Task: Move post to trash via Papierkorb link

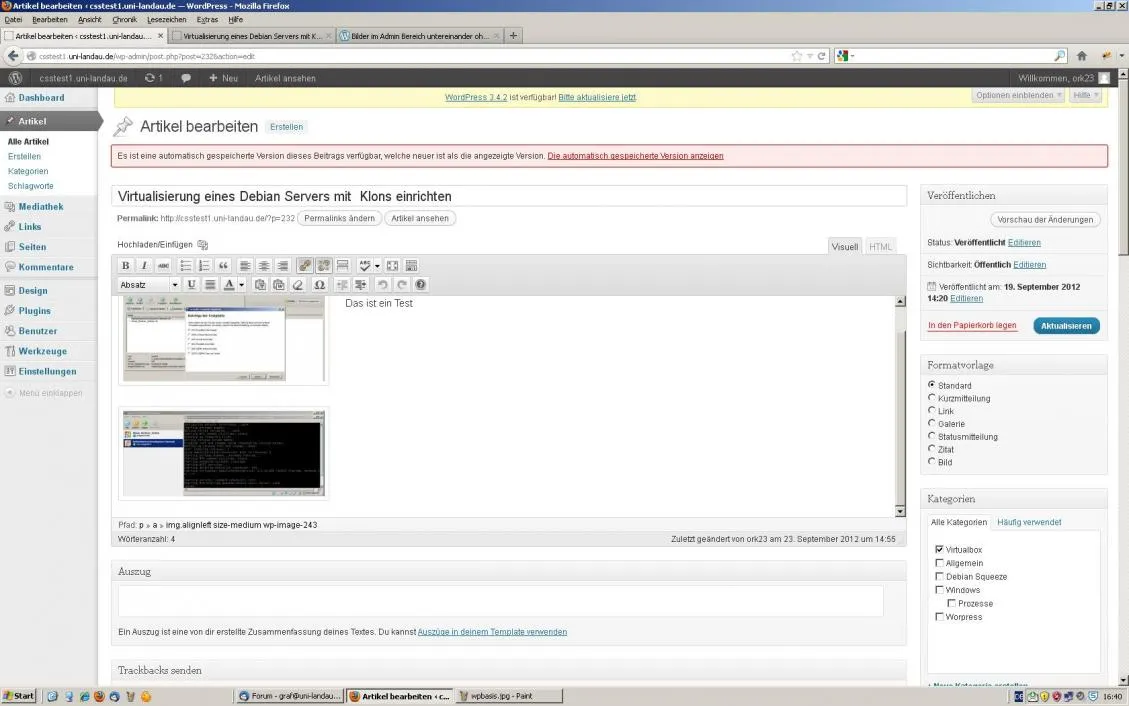Action: pyautogui.click(x=972, y=325)
